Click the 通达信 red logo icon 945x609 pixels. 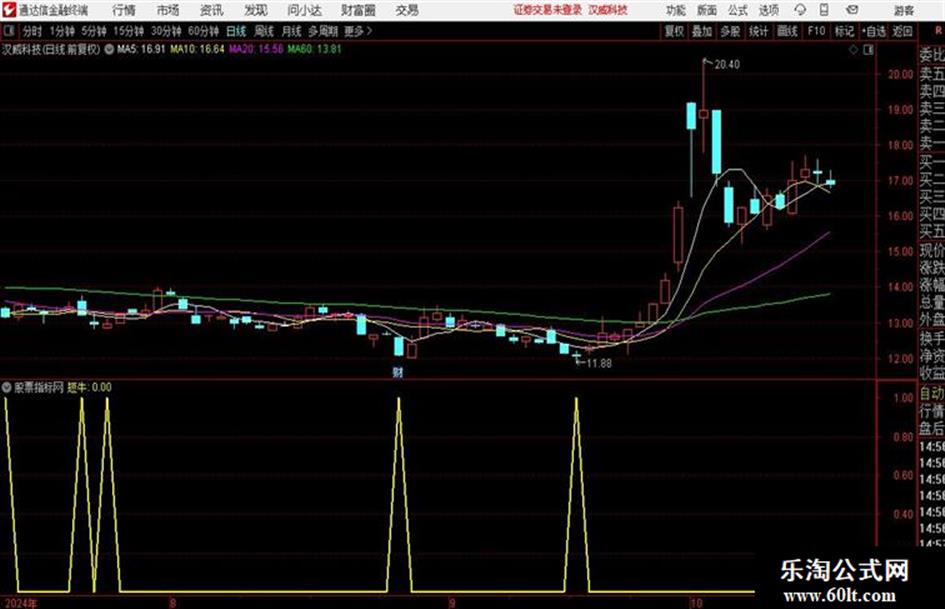pos(9,10)
